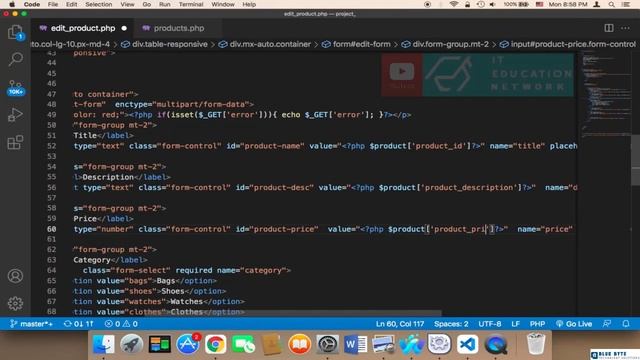Click Ln 60, Col 117 cursor position
The image size is (640, 360).
tap(400, 324)
